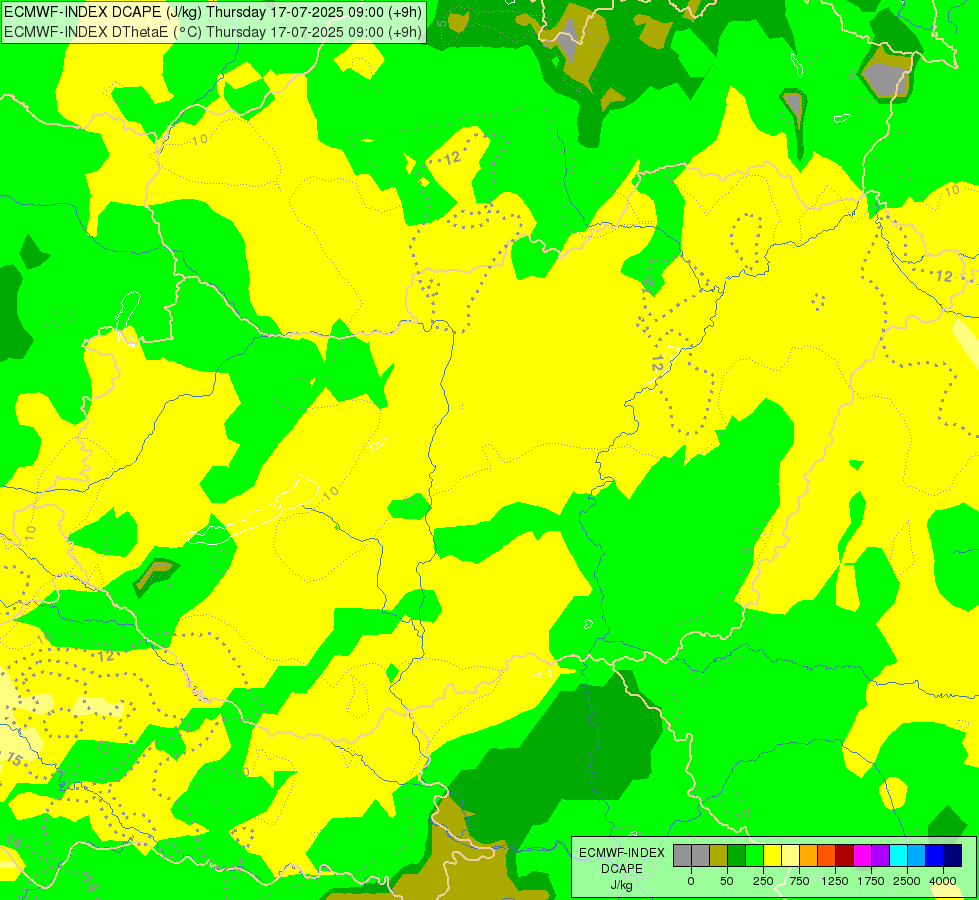Click the legend value label 50

point(727,881)
